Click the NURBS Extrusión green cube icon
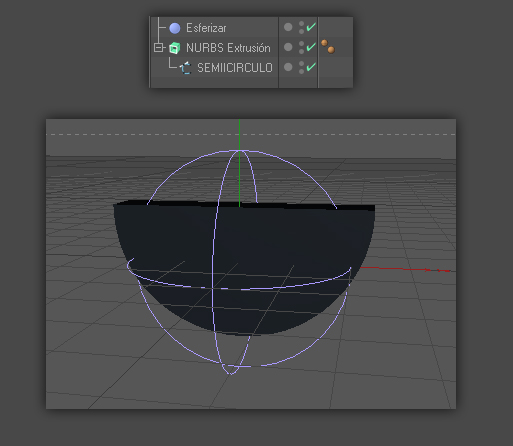This screenshot has width=513, height=446. point(175,48)
